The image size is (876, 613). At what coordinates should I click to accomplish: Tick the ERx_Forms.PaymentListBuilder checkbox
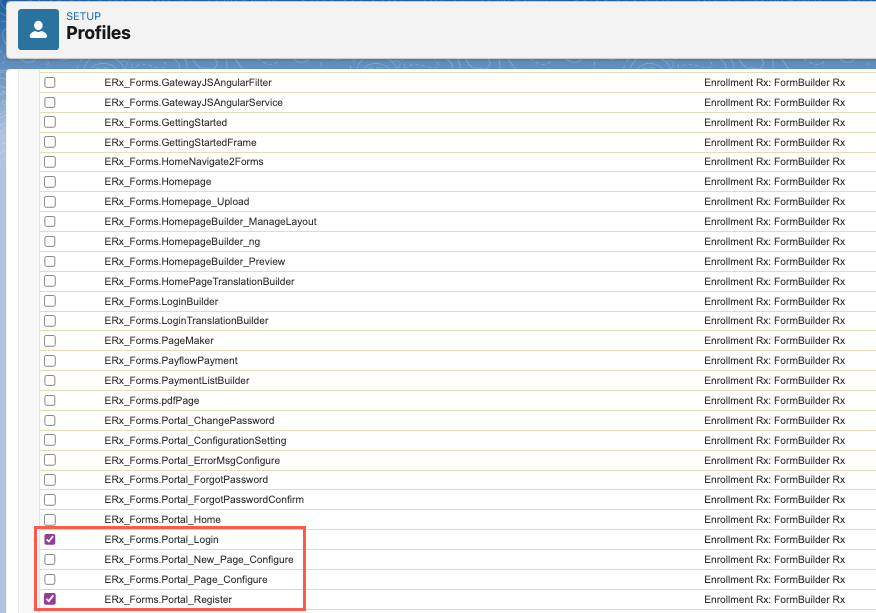pyautogui.click(x=50, y=380)
